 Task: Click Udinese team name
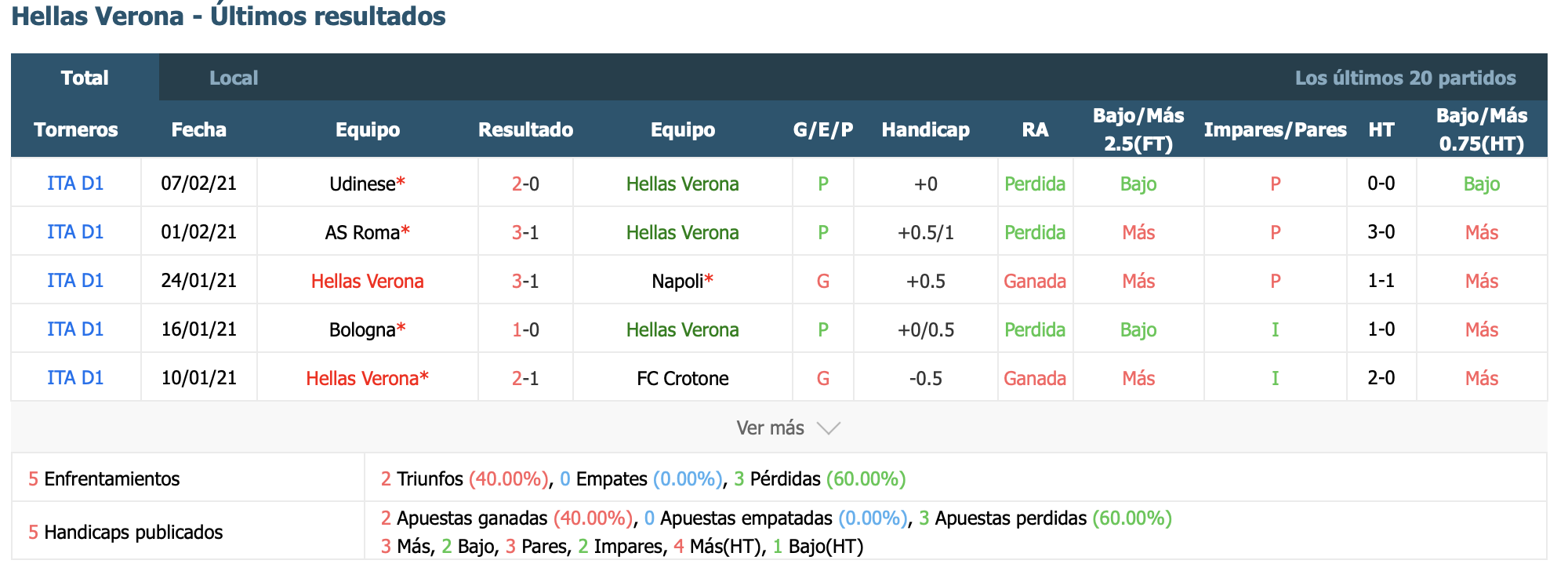coord(362,184)
